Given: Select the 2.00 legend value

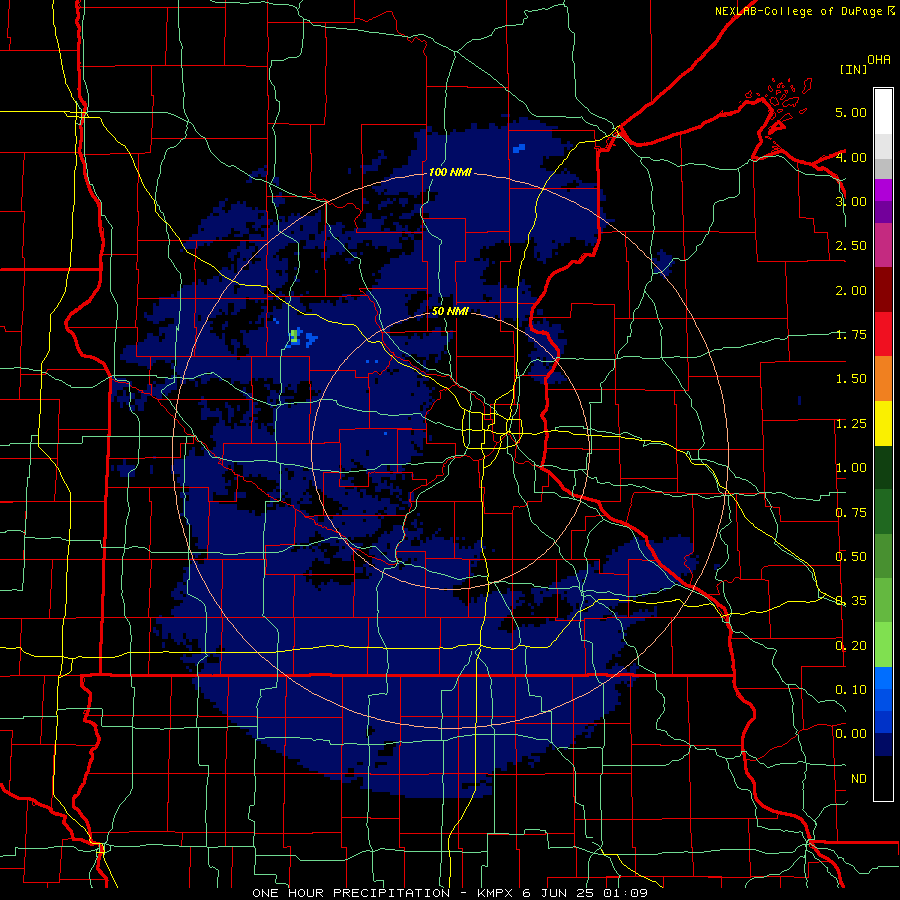Looking at the screenshot, I should pyautogui.click(x=851, y=290).
